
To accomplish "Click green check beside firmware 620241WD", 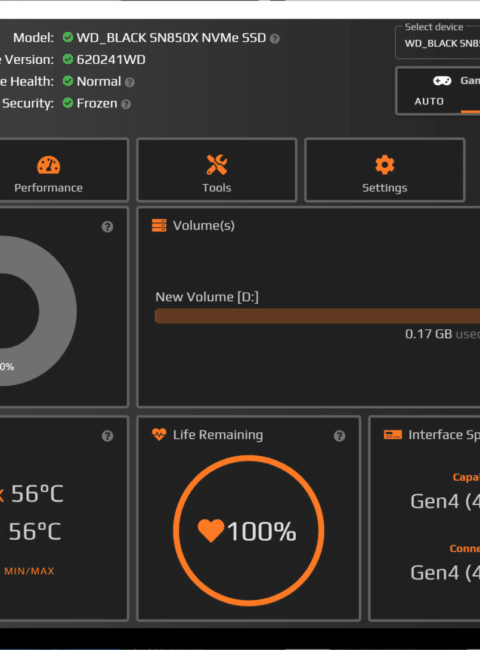I will [x=68, y=59].
